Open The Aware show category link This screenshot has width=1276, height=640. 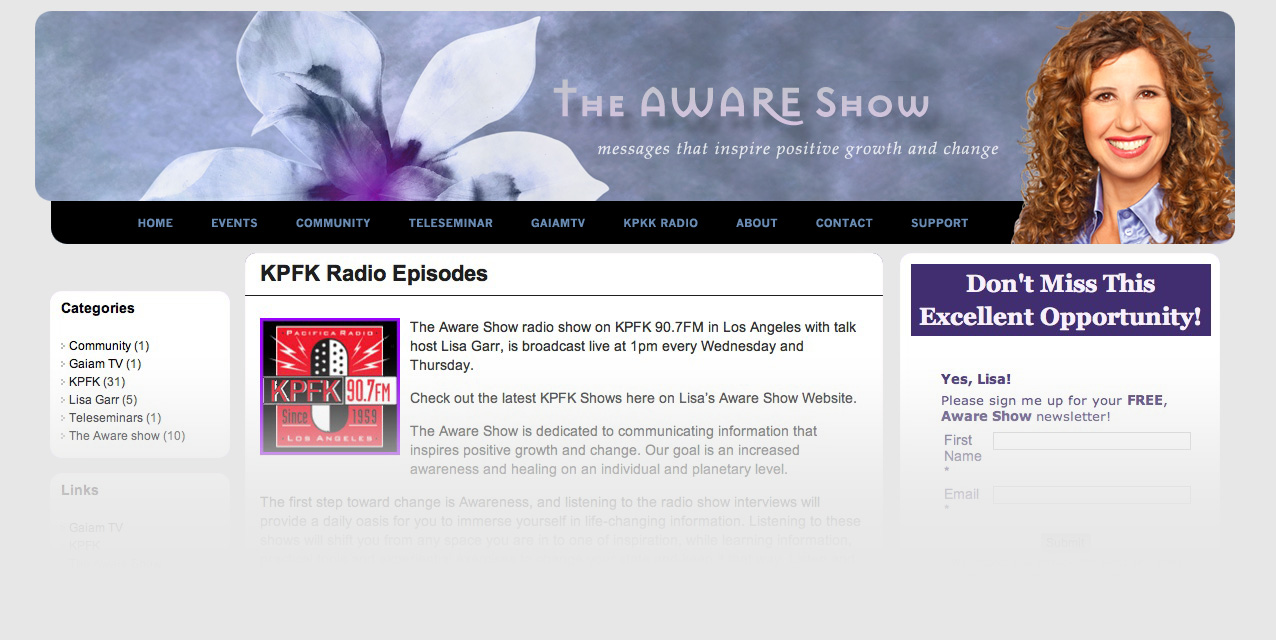[114, 436]
